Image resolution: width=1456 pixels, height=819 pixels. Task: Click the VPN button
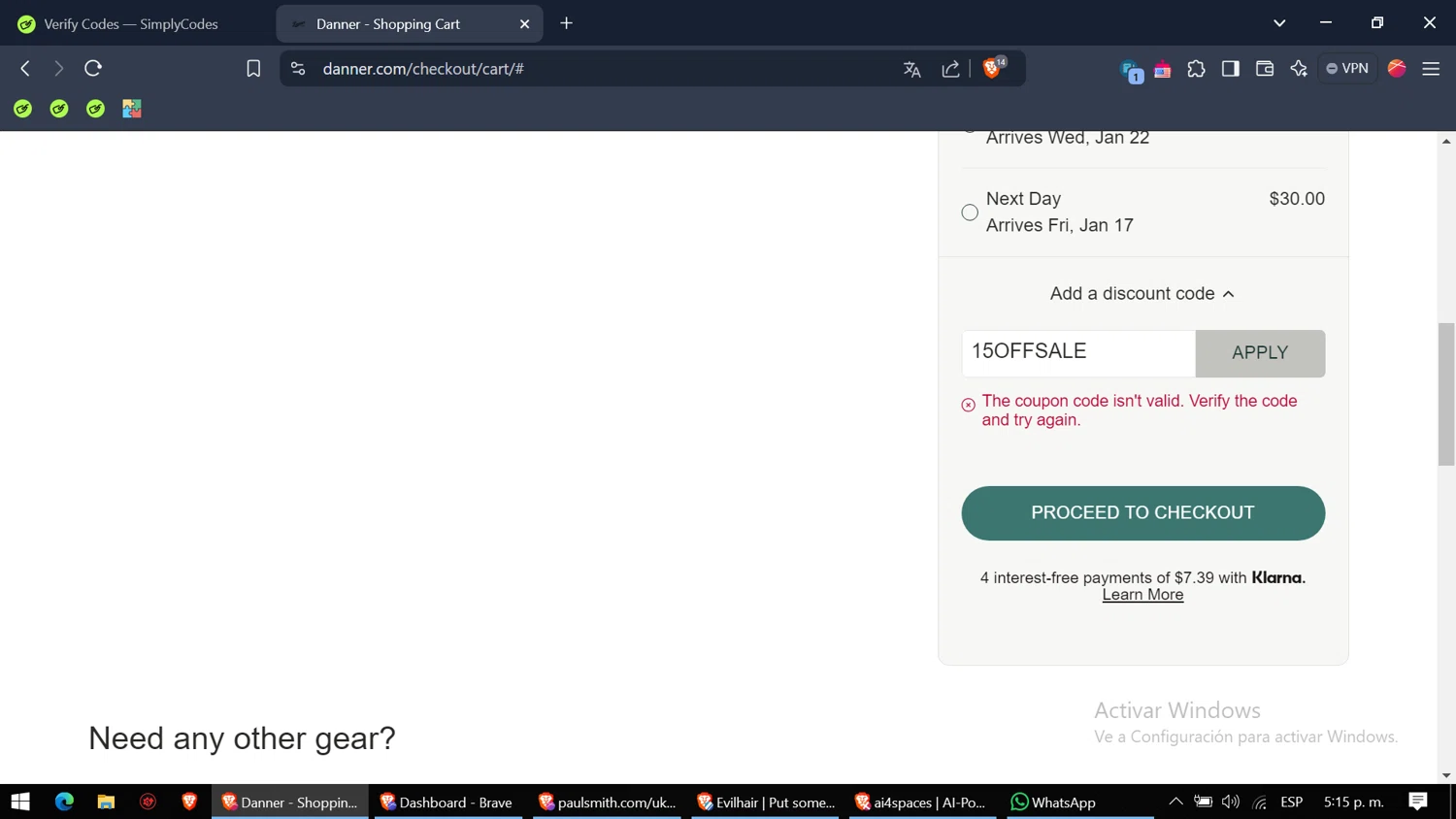click(x=1347, y=69)
